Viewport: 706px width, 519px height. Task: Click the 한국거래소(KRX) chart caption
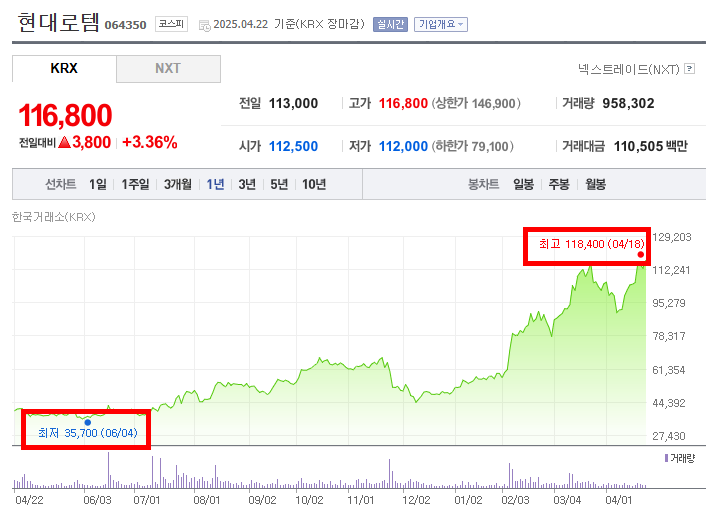point(54,217)
